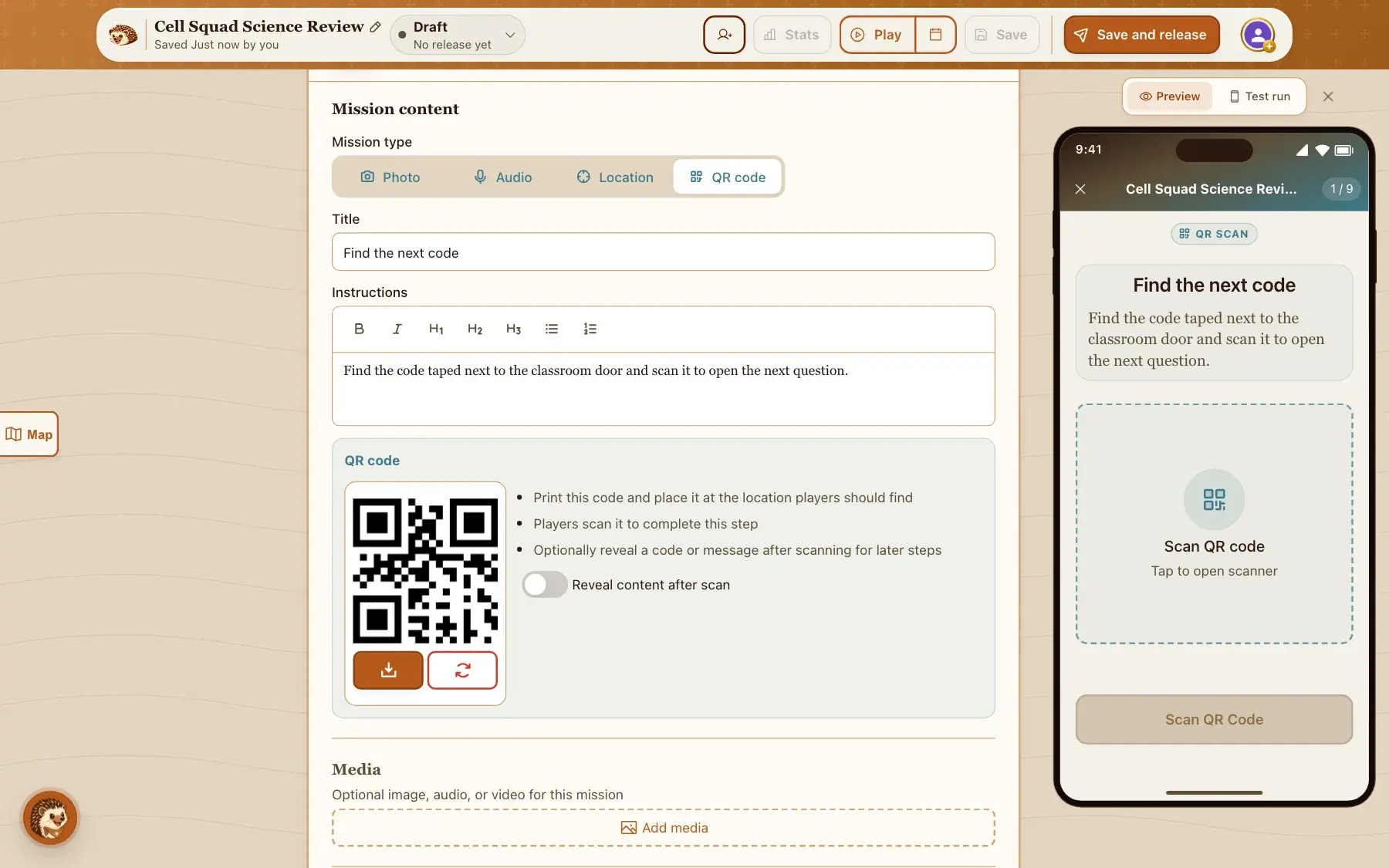Image resolution: width=1389 pixels, height=868 pixels.
Task: Click into the mission Title field
Action: coord(663,252)
